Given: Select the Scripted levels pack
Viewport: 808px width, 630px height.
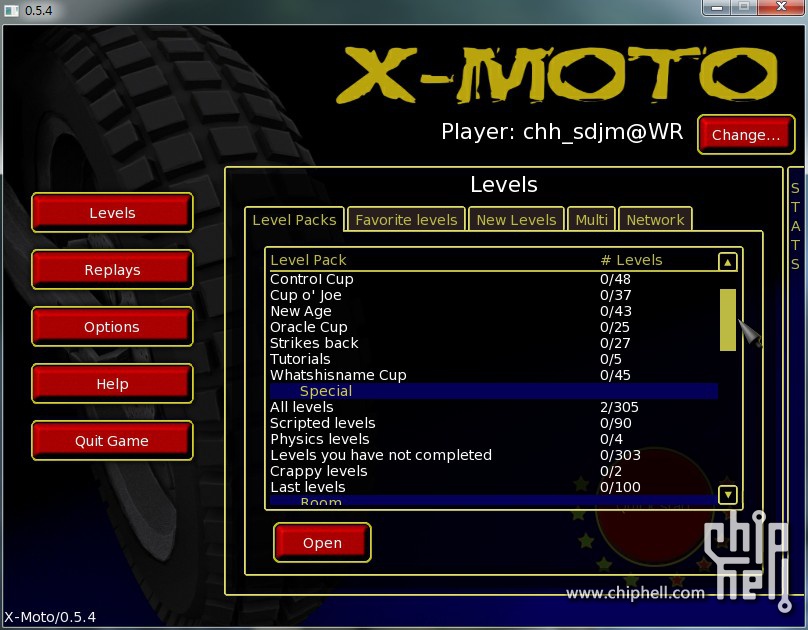Looking at the screenshot, I should coord(494,423).
